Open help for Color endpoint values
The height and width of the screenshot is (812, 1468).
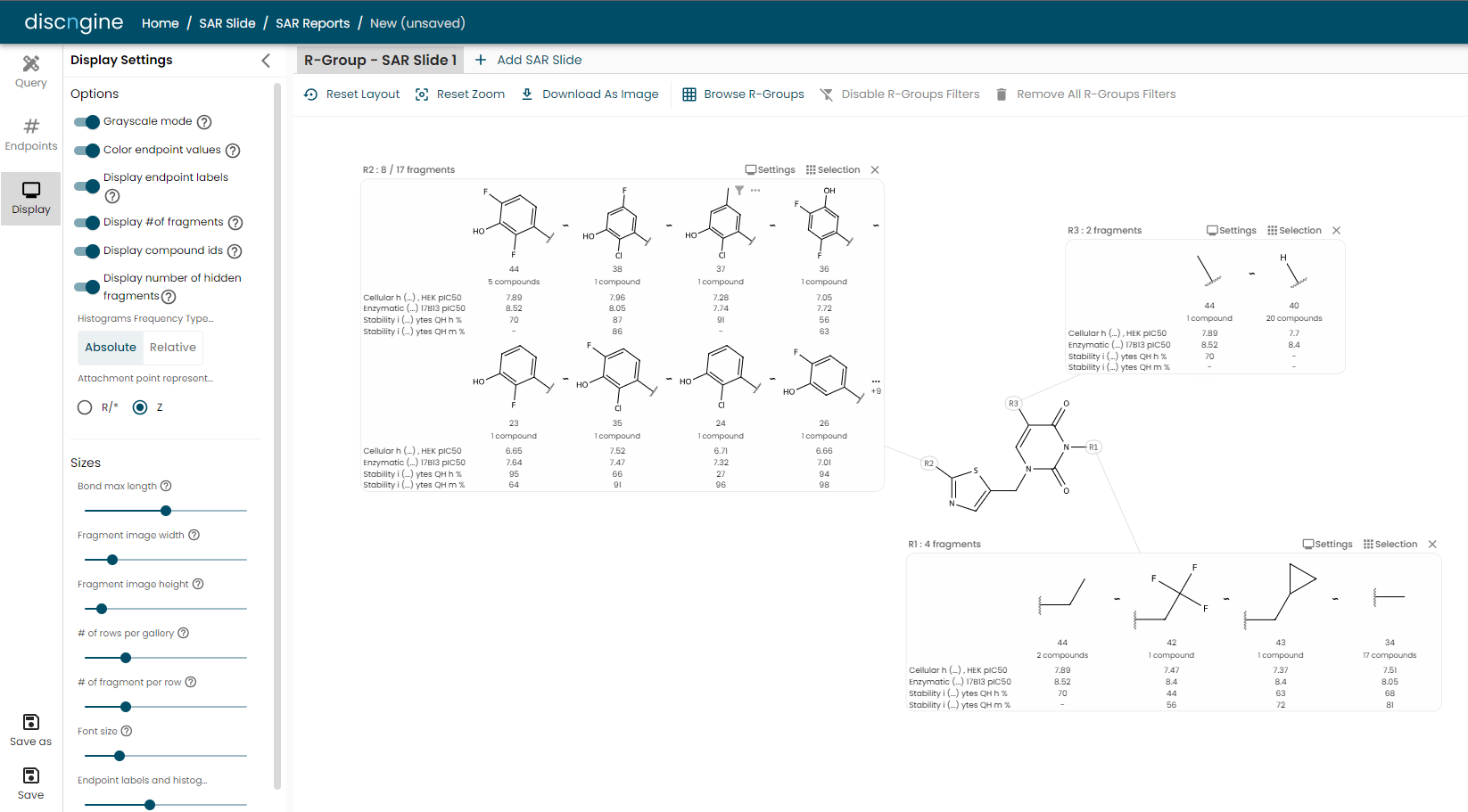pos(233,151)
